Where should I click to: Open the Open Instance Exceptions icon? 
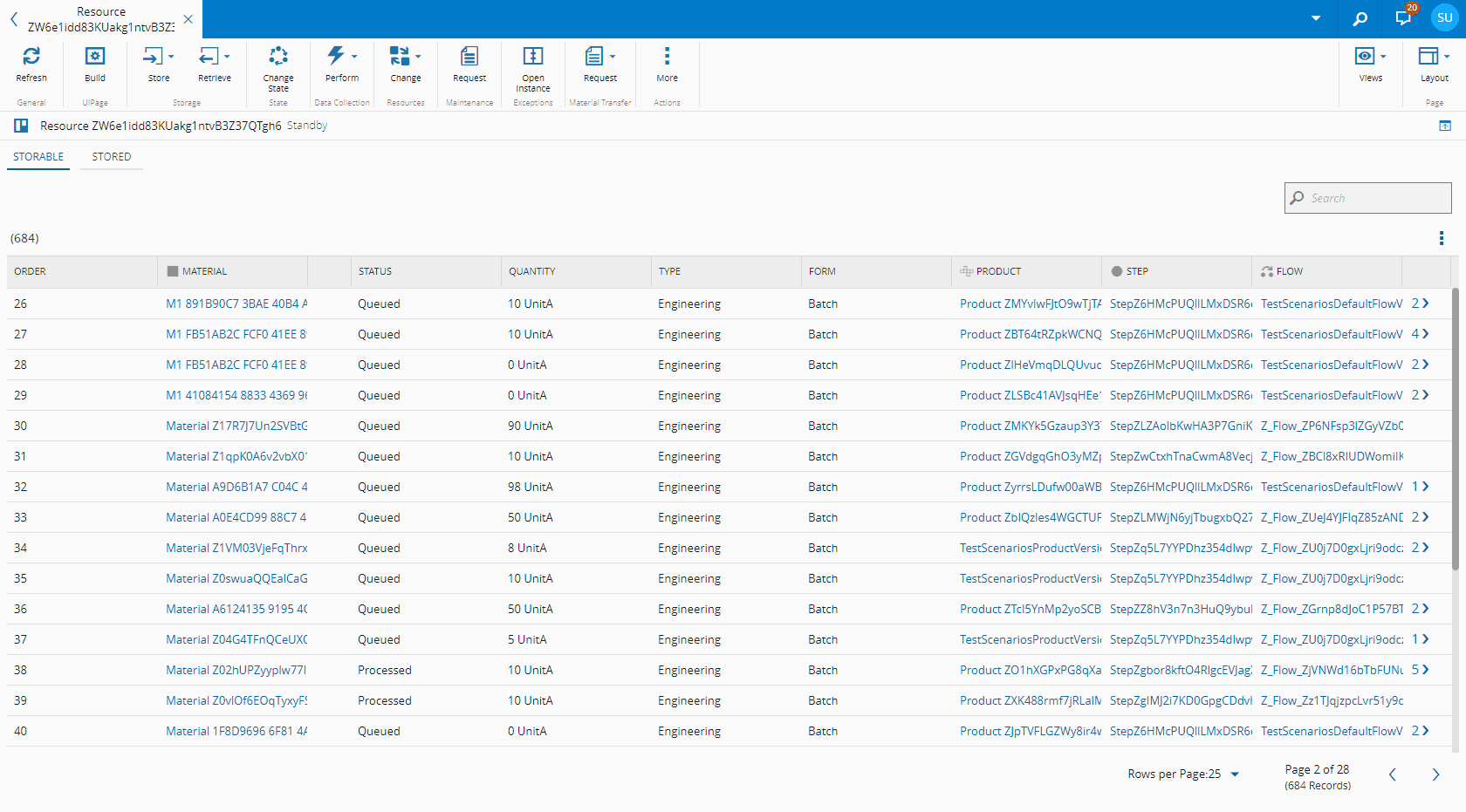(x=532, y=57)
